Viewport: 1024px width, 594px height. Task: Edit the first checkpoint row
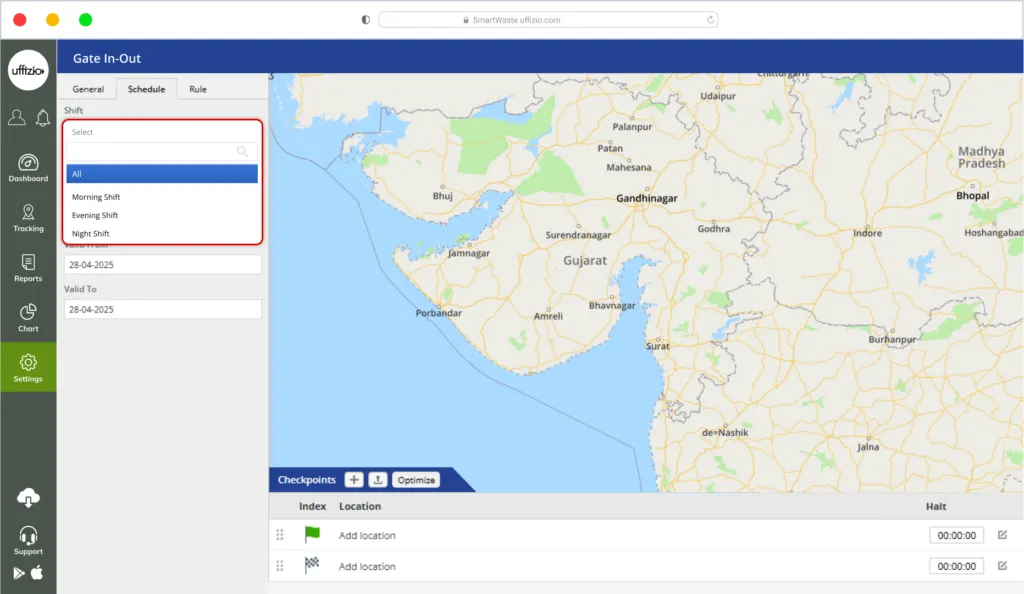point(1002,535)
